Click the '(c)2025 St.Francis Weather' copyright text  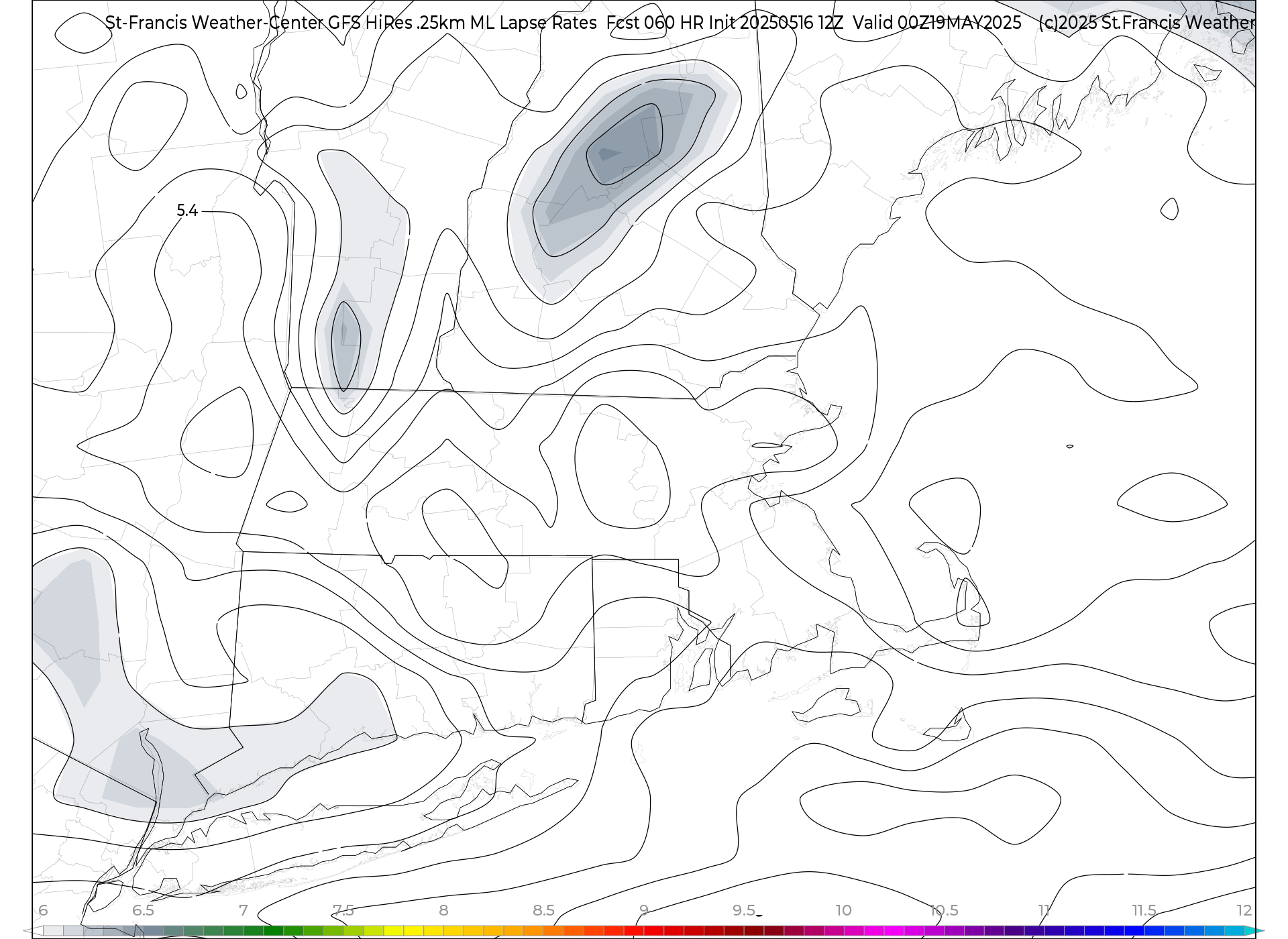click(1146, 23)
